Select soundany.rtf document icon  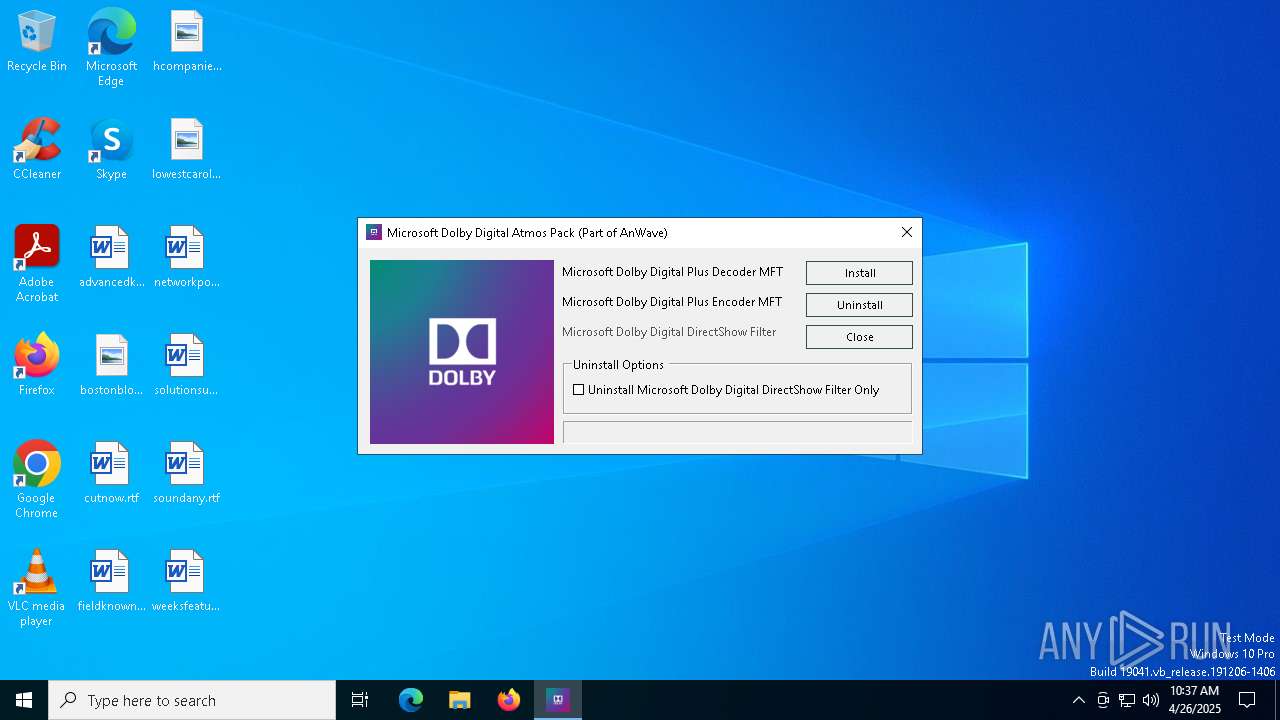pos(187,473)
